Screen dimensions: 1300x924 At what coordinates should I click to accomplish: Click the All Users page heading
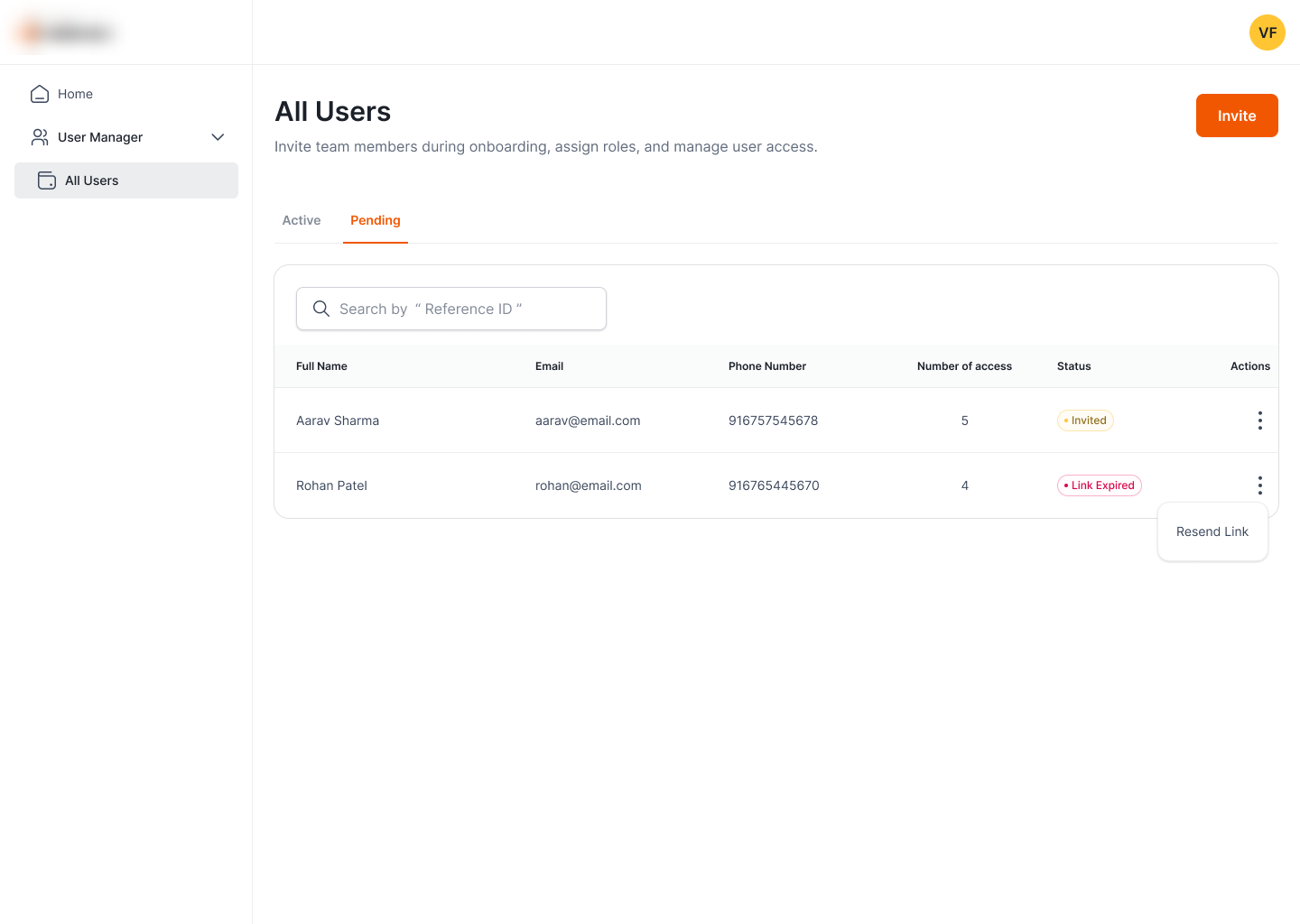click(x=333, y=112)
